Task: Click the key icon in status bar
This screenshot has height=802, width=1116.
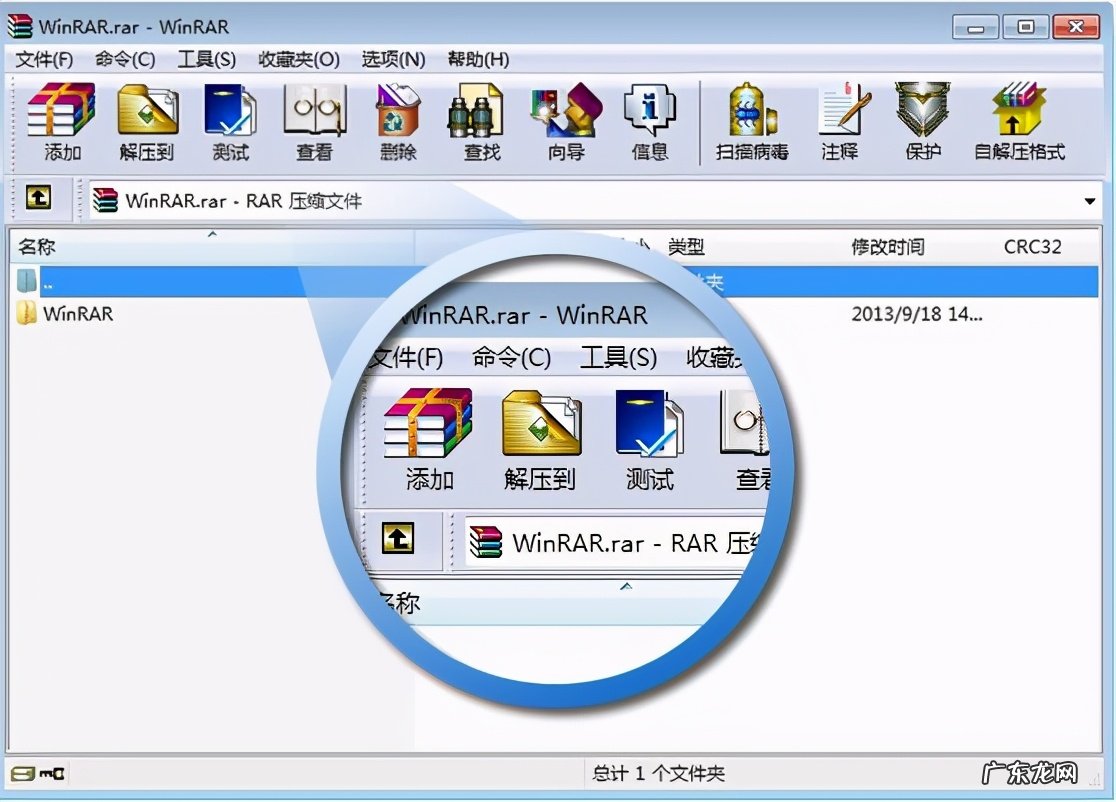Action: (51, 774)
